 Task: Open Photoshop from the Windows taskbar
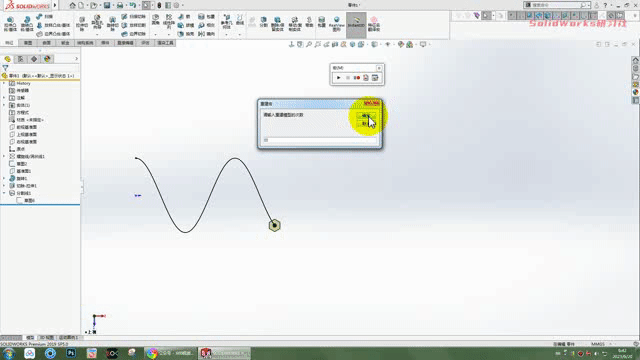click(71, 353)
